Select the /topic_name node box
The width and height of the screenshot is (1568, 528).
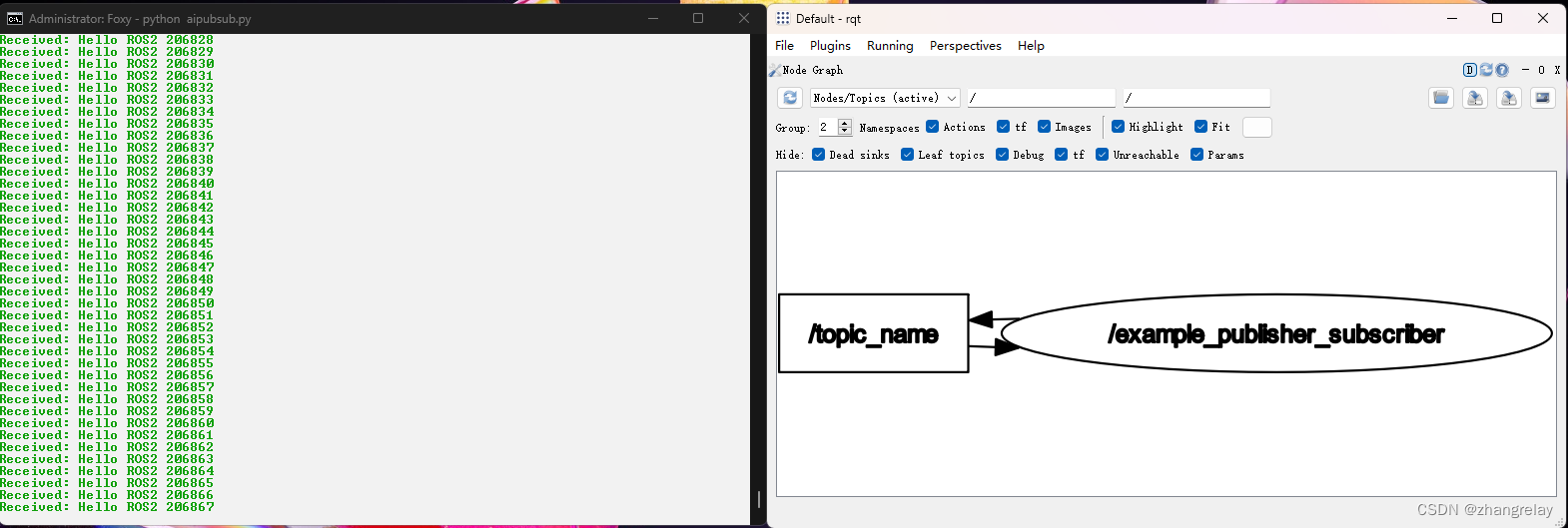click(x=874, y=333)
